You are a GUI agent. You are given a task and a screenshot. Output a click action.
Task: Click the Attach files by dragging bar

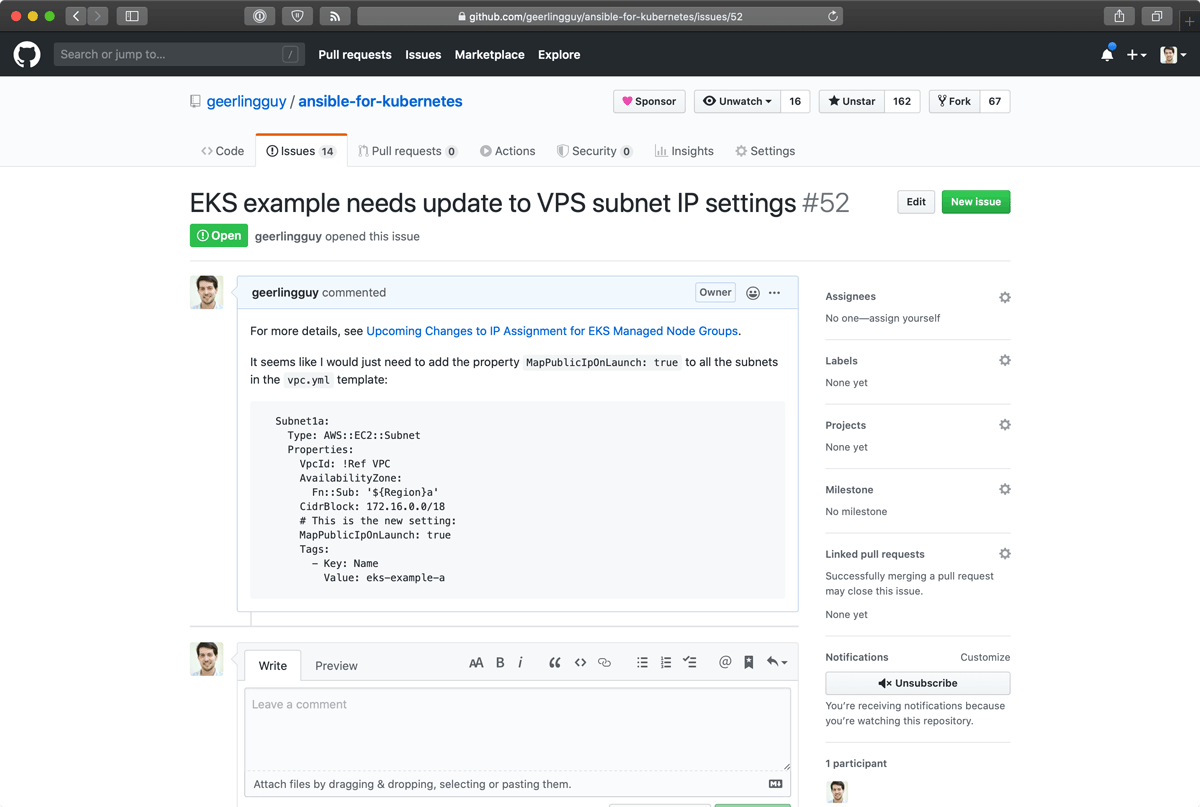518,784
